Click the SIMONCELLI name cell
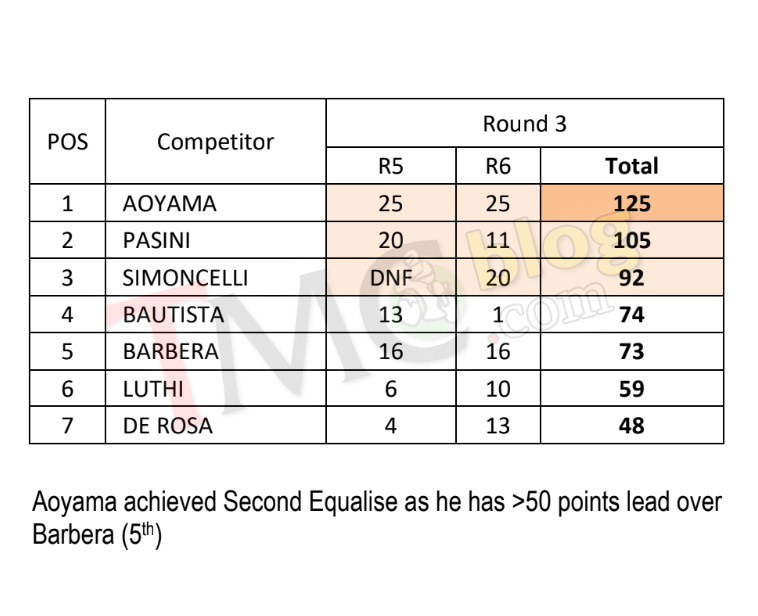This screenshot has height=616, width=758. pos(216,278)
